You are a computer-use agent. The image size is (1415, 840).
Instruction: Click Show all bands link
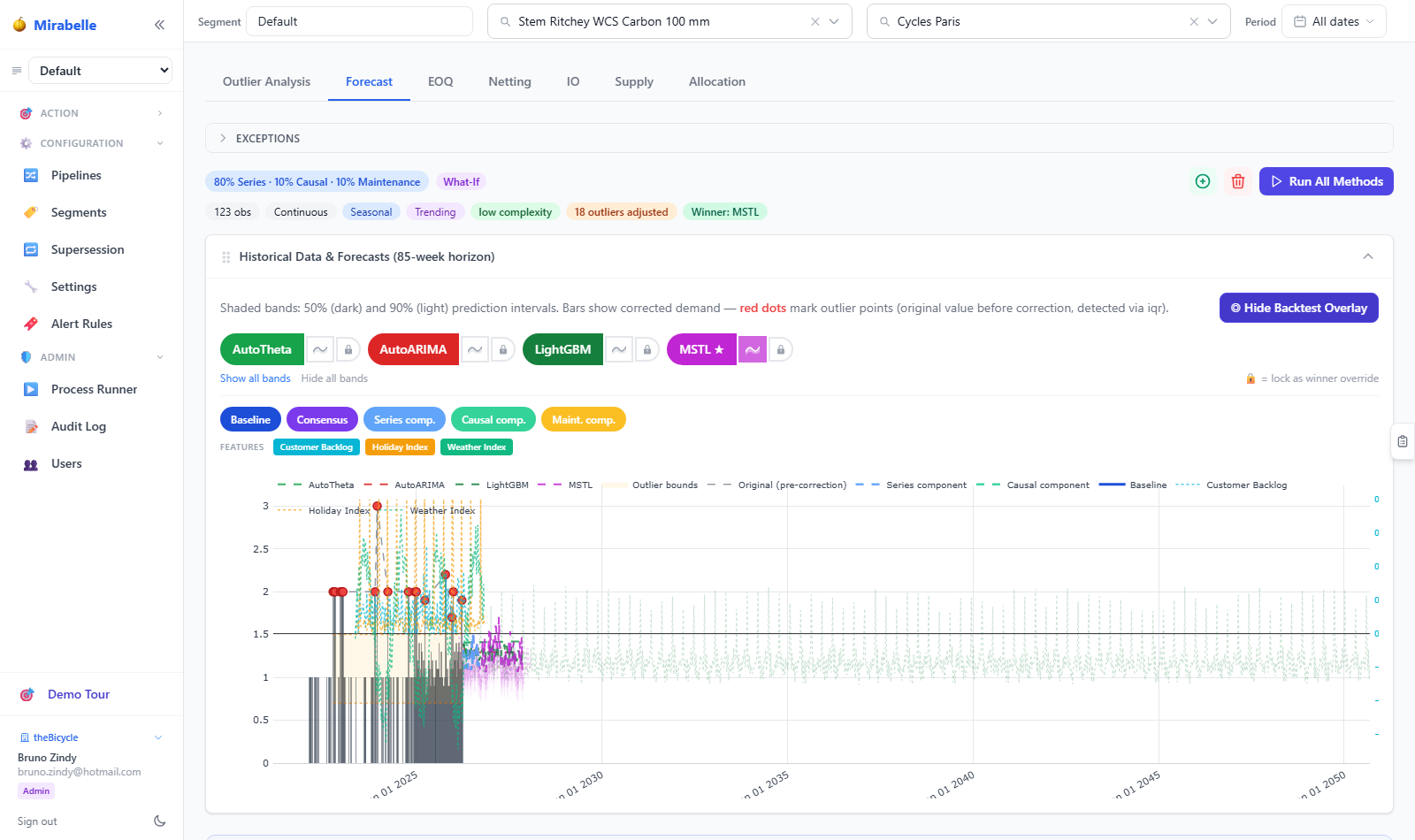[255, 378]
